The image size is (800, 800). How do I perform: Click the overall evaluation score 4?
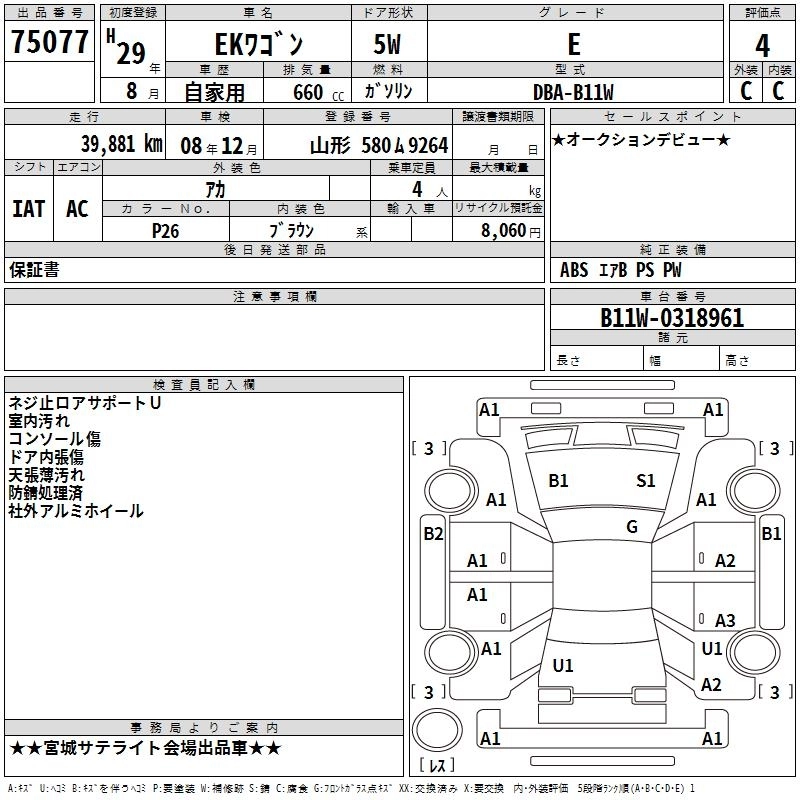pos(762,45)
